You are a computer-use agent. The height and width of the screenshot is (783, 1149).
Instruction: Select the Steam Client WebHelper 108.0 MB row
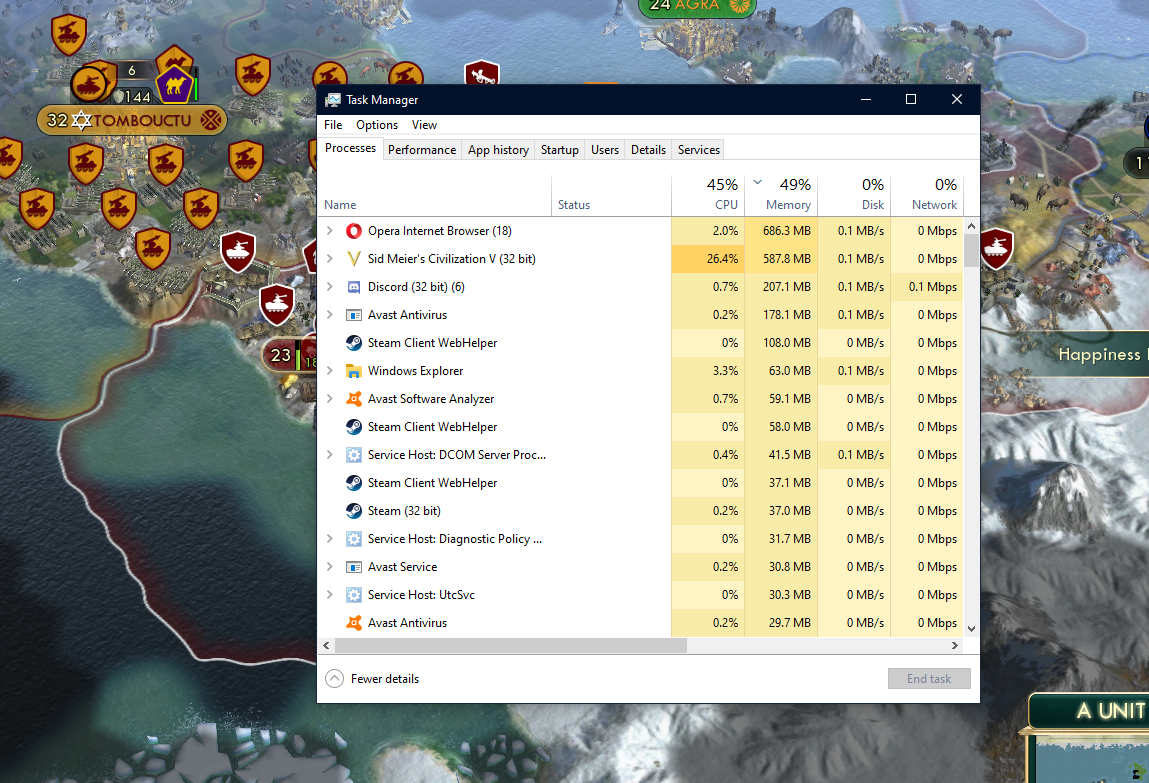click(641, 343)
